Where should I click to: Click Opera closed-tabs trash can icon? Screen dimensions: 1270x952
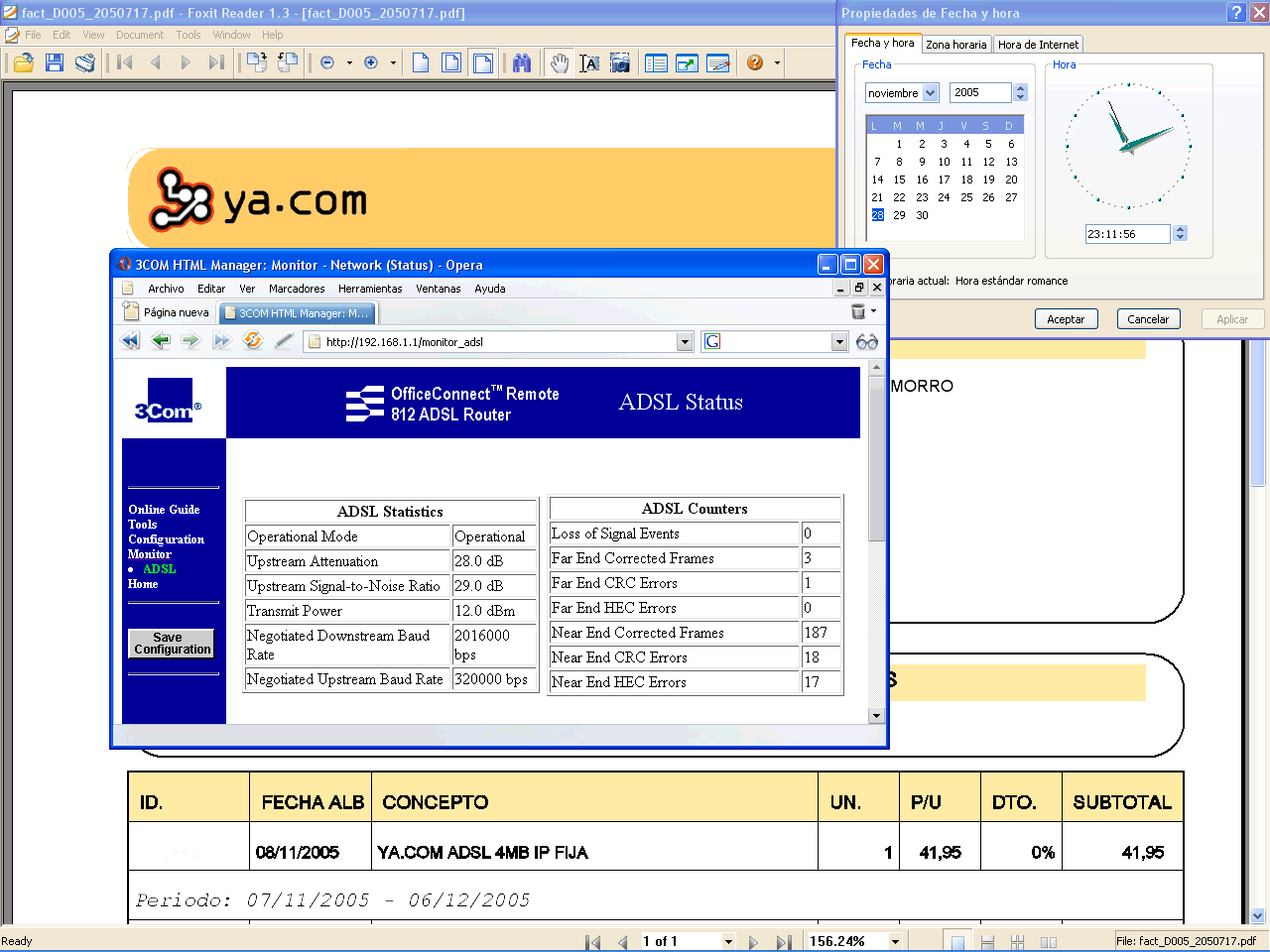tap(858, 311)
